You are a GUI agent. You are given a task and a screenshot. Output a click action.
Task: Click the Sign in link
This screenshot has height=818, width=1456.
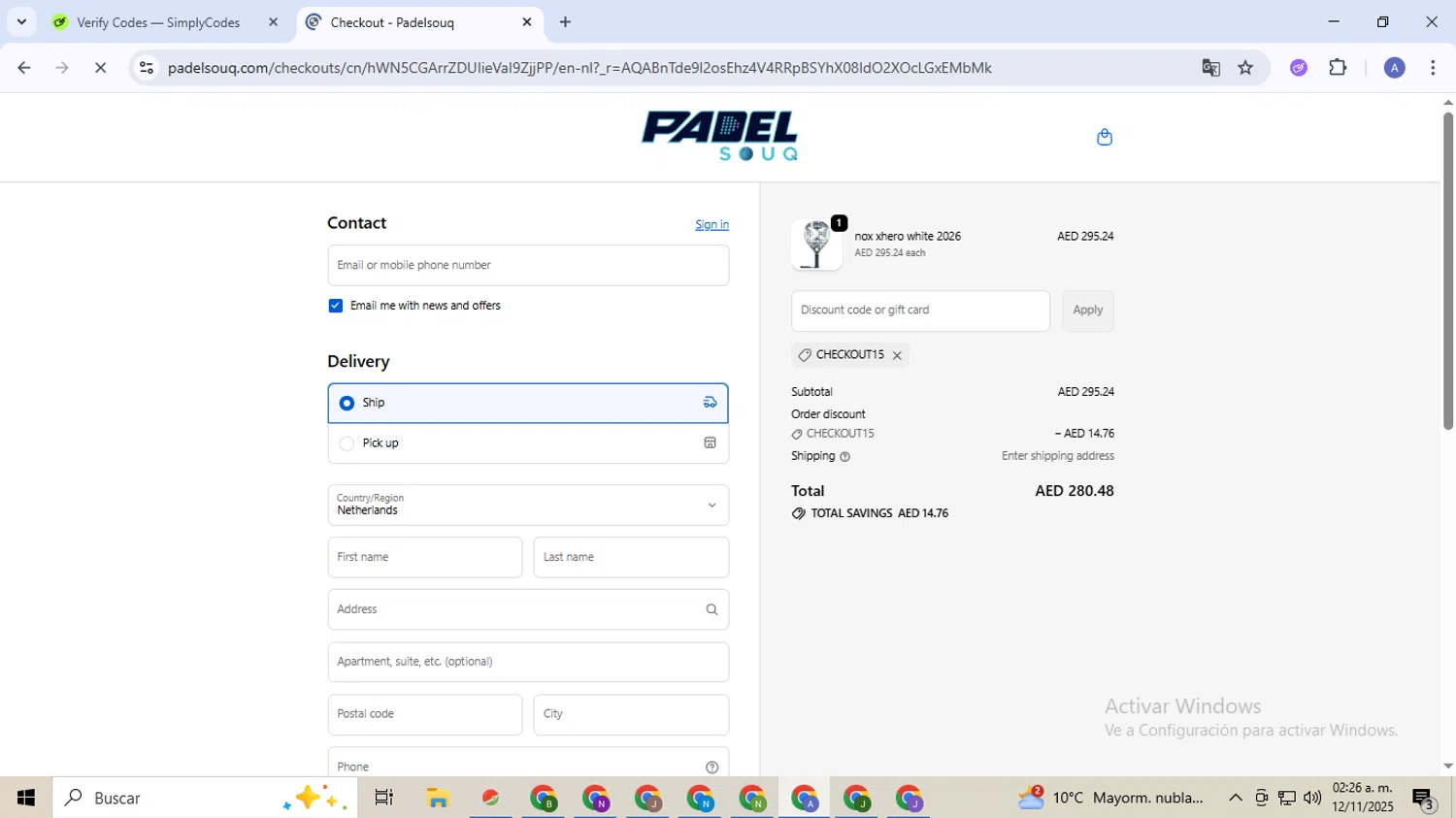(x=711, y=225)
